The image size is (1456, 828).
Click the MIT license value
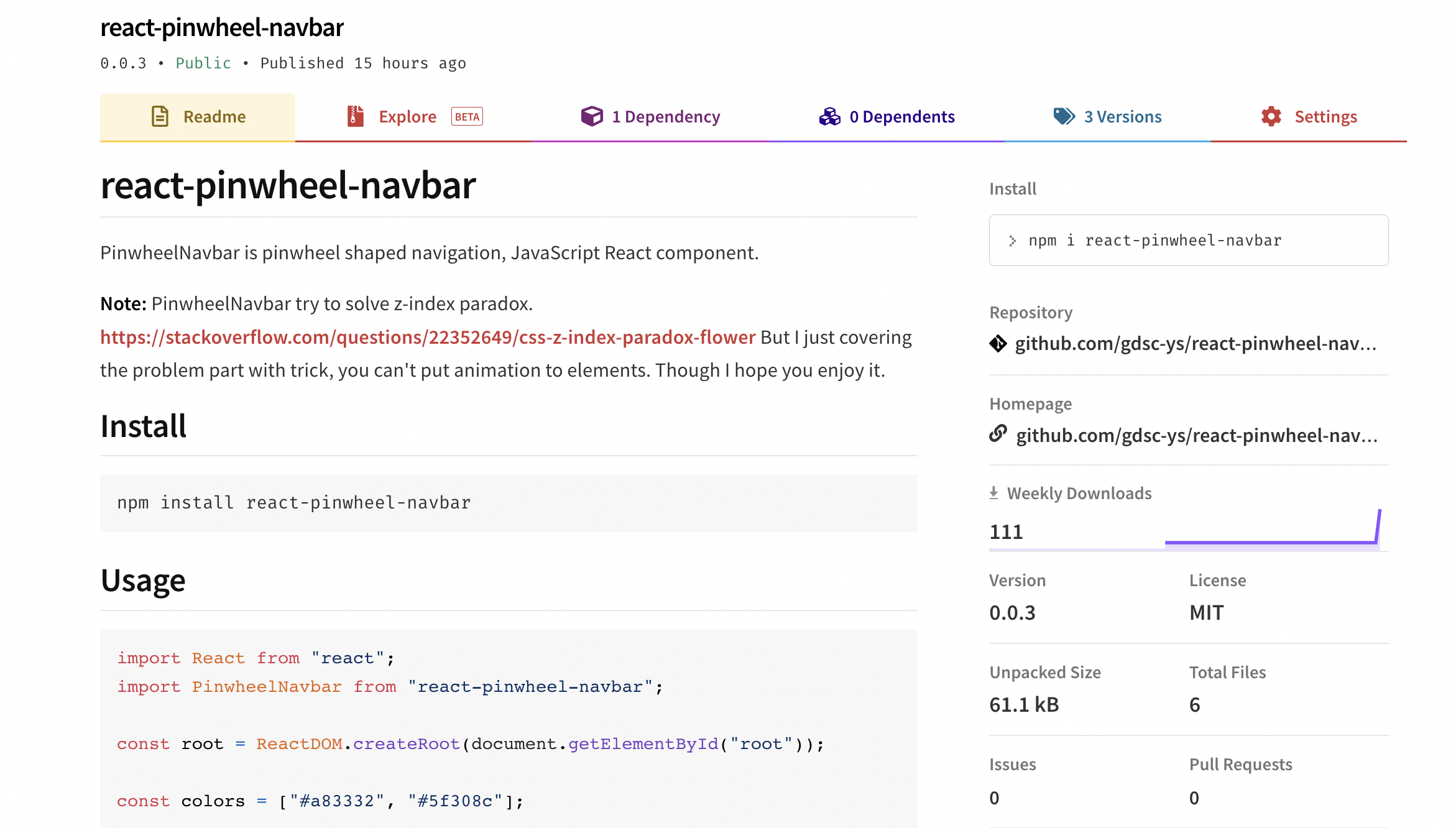tap(1206, 613)
